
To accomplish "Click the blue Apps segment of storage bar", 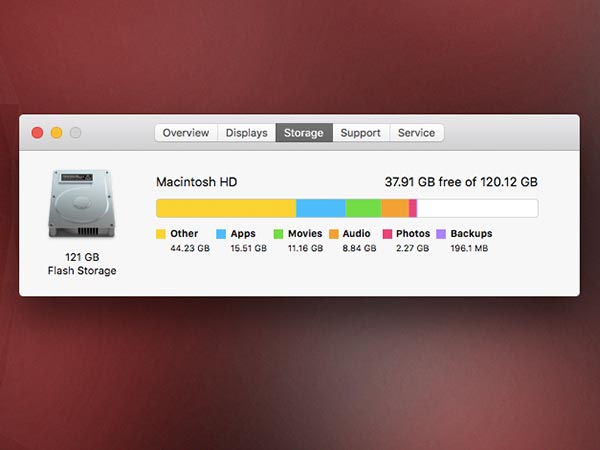I will [x=321, y=208].
